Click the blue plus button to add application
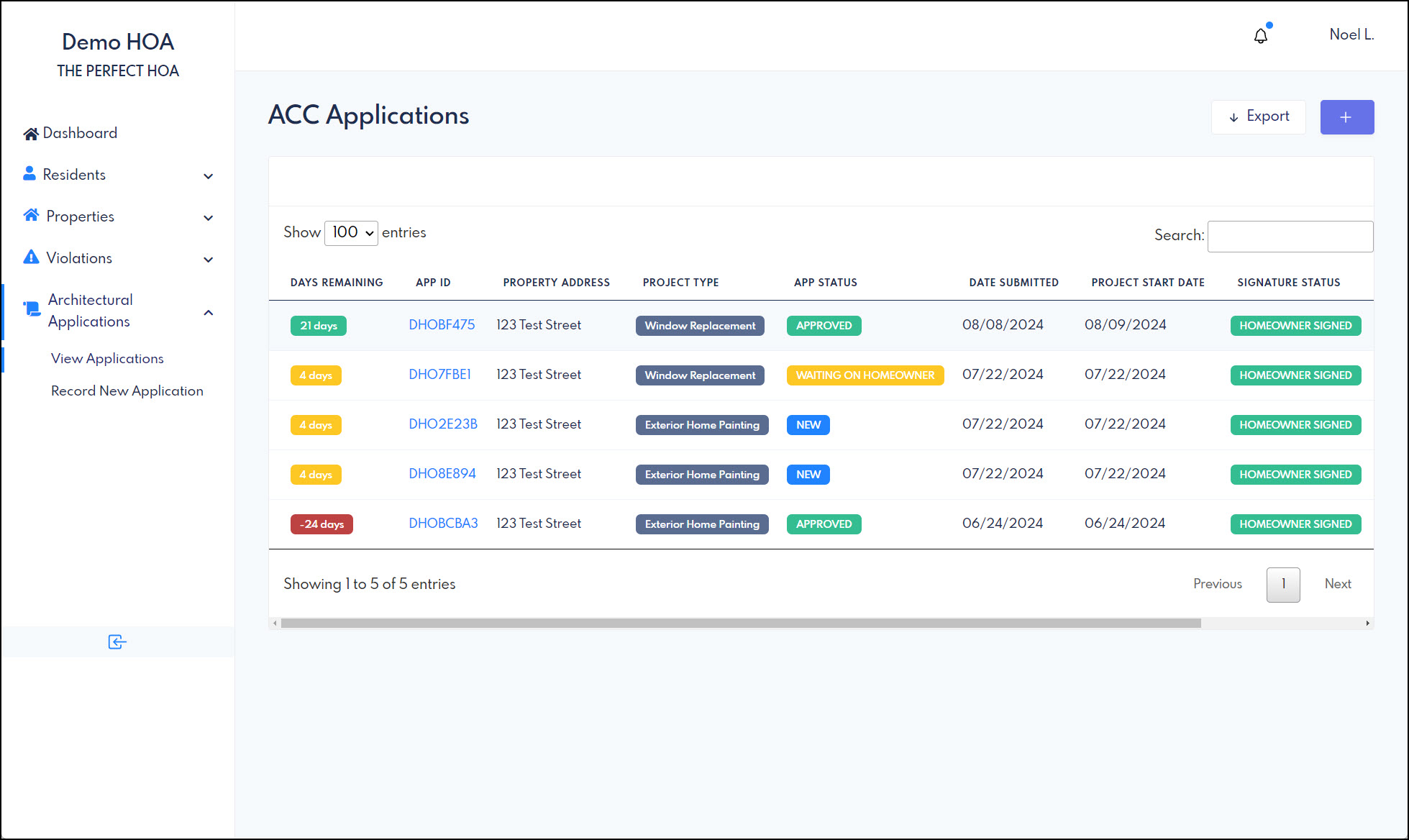This screenshot has height=840, width=1409. tap(1346, 117)
